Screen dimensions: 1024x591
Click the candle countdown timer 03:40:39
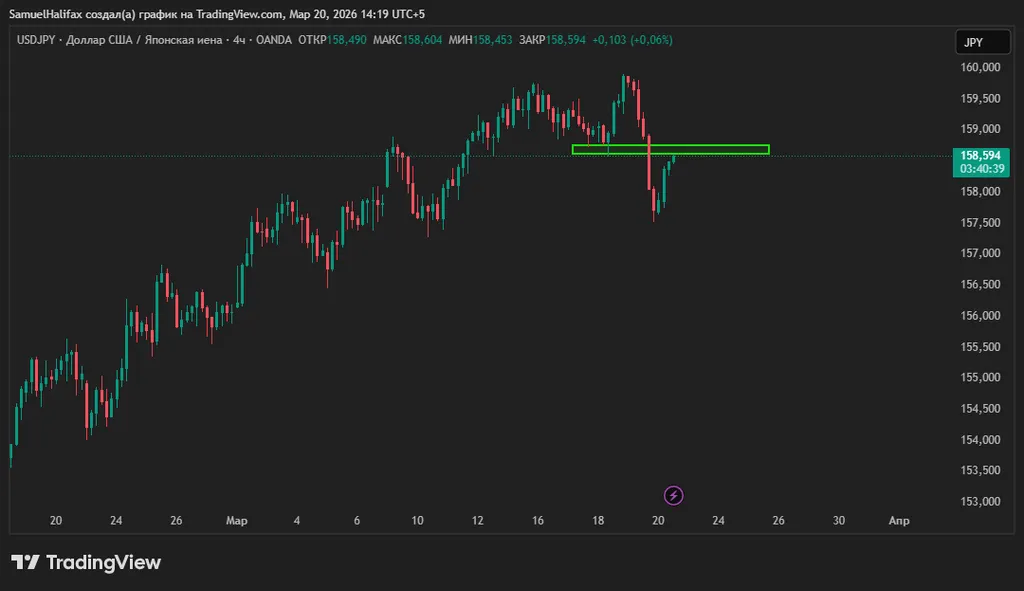980,169
